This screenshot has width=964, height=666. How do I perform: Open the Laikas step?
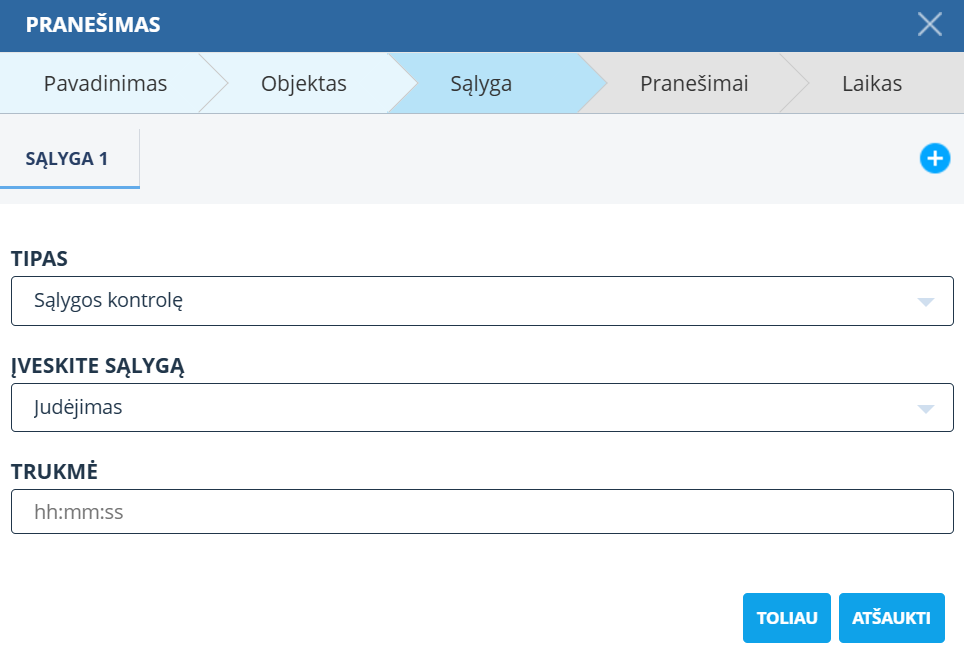pyautogui.click(x=871, y=84)
